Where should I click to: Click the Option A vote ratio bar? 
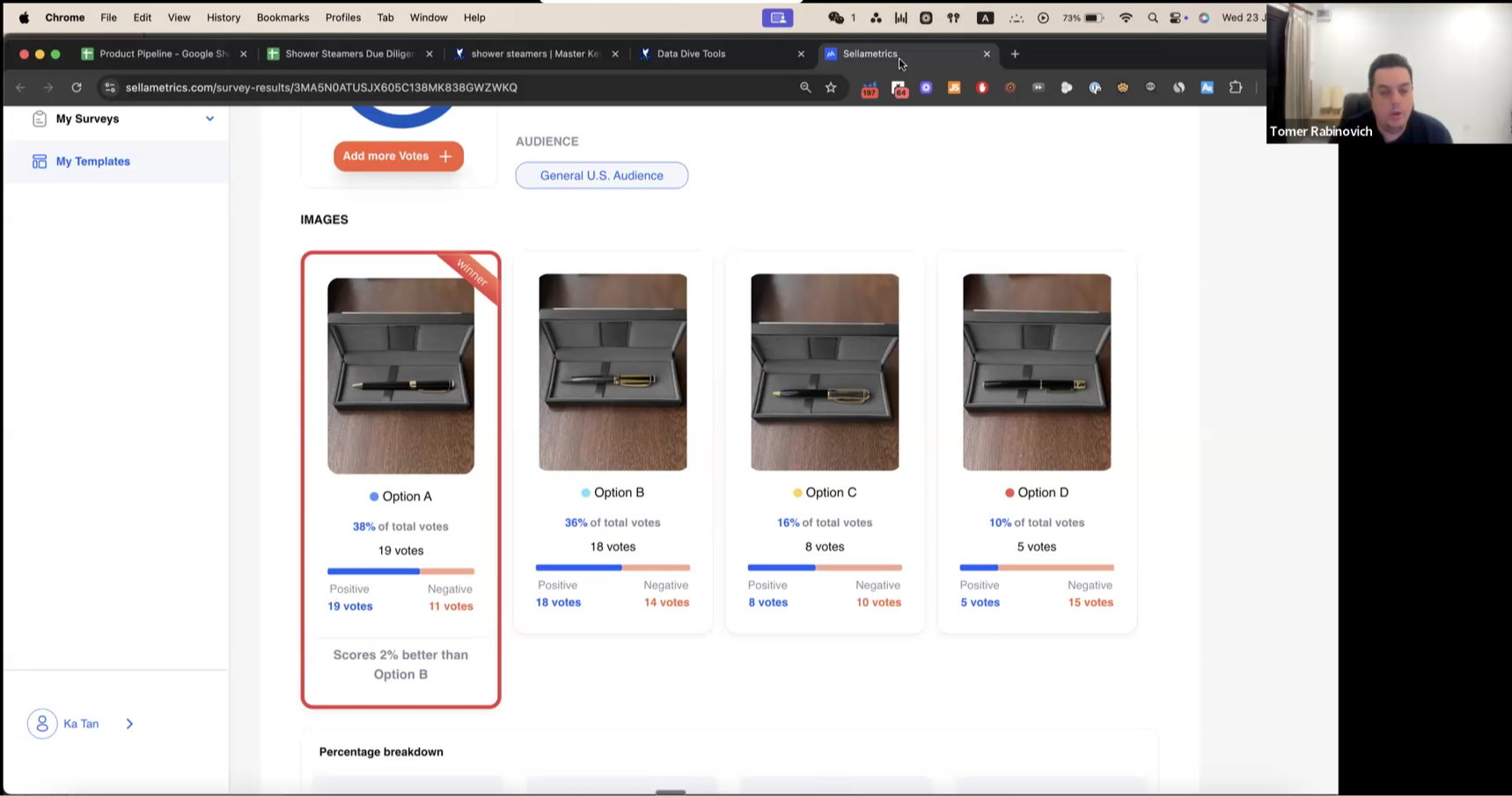400,572
